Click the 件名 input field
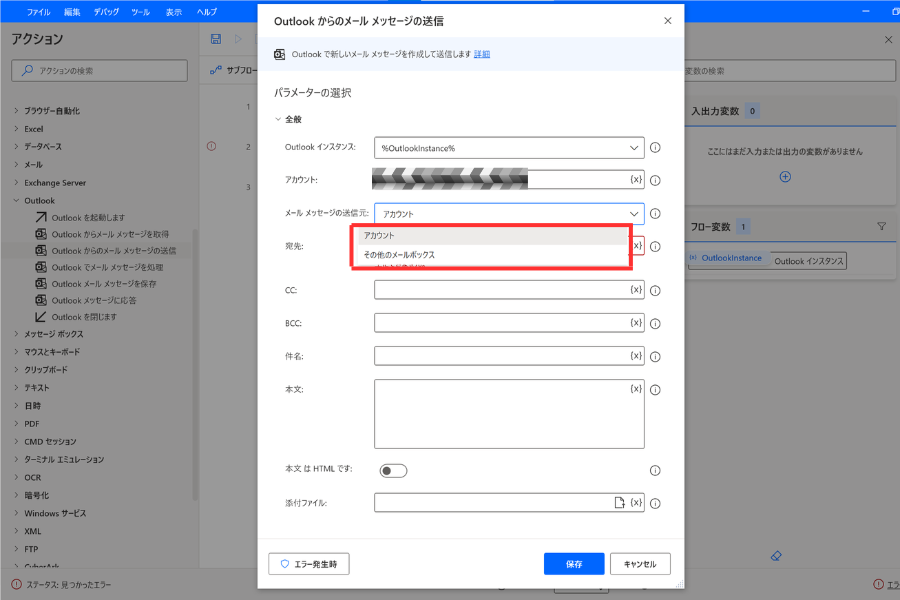This screenshot has height=600, width=900. 509,356
